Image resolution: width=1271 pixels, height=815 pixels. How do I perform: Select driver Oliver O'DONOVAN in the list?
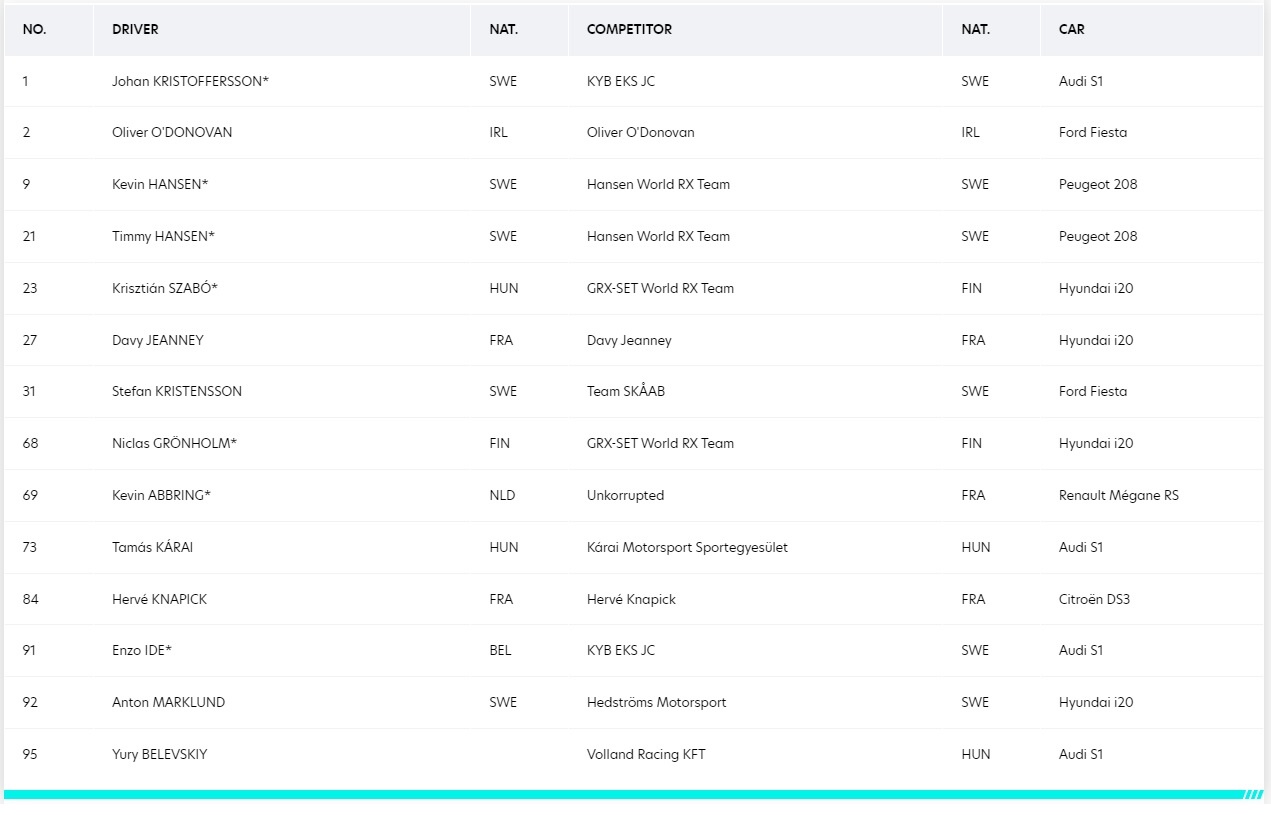coord(172,132)
